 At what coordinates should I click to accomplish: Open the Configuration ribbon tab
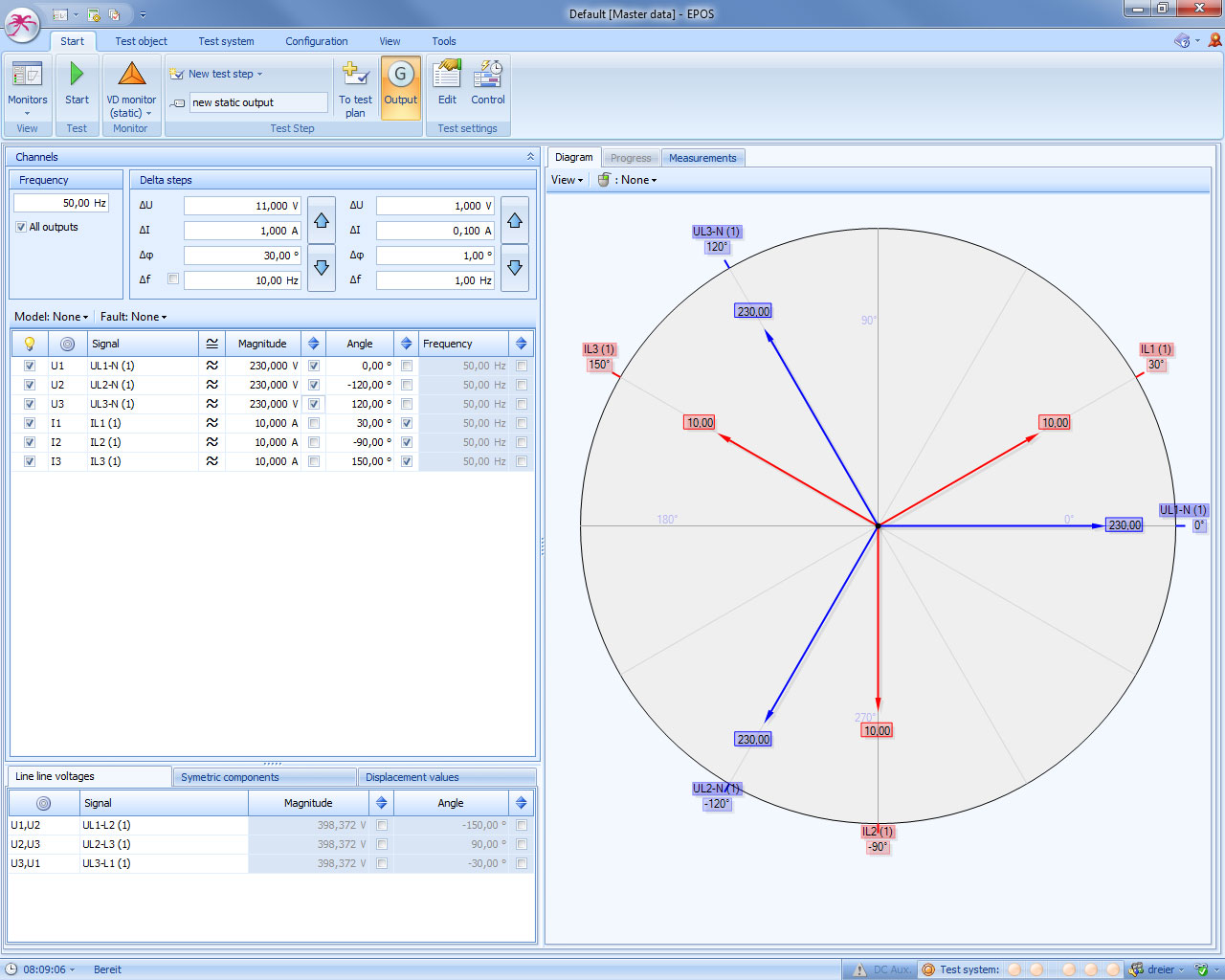click(317, 41)
